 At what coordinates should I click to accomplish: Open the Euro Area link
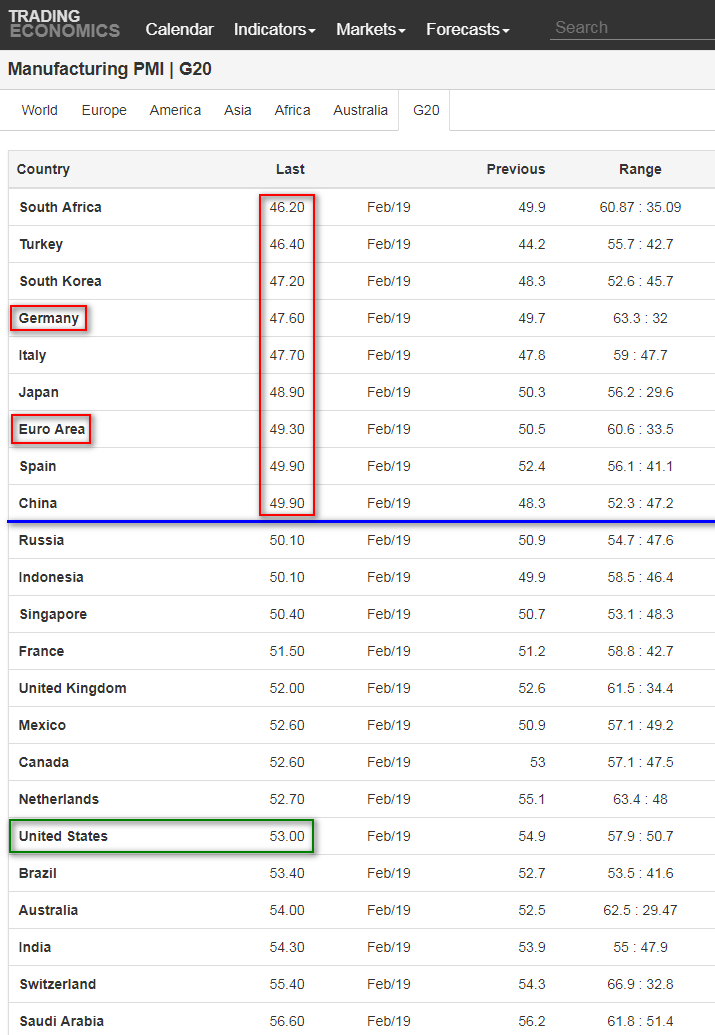[x=51, y=429]
